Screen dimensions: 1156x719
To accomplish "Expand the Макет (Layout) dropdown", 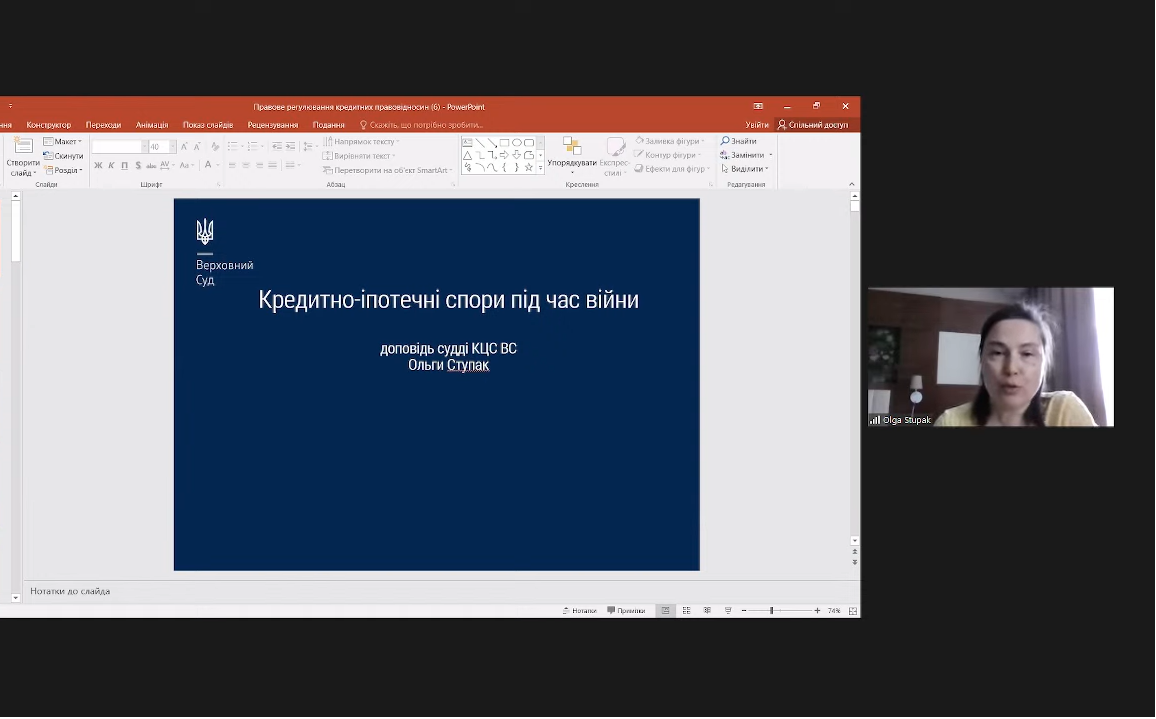I will pyautogui.click(x=63, y=142).
